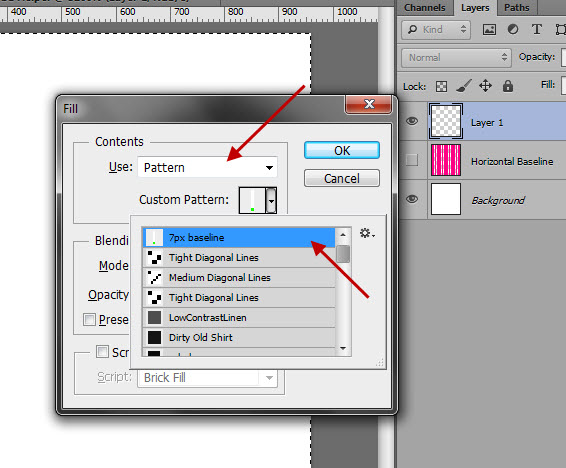The width and height of the screenshot is (566, 468).
Task: Click the pixel layer filter icon
Action: [489, 30]
